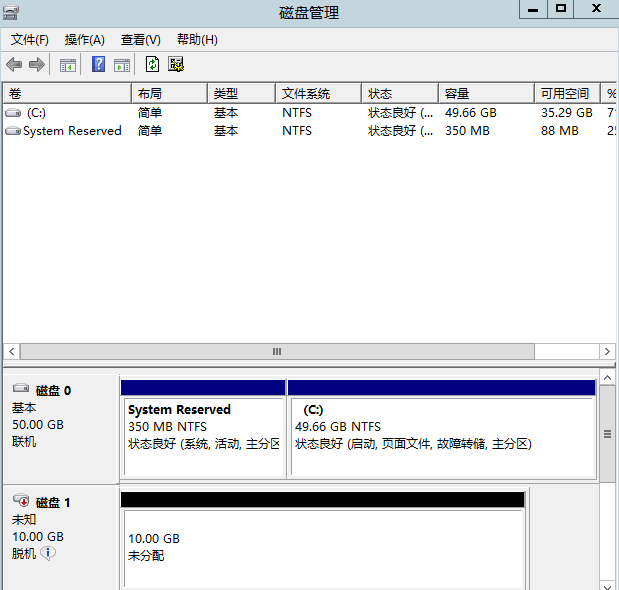
Task: Click the Disk Management title bar icon
Action: [10, 13]
